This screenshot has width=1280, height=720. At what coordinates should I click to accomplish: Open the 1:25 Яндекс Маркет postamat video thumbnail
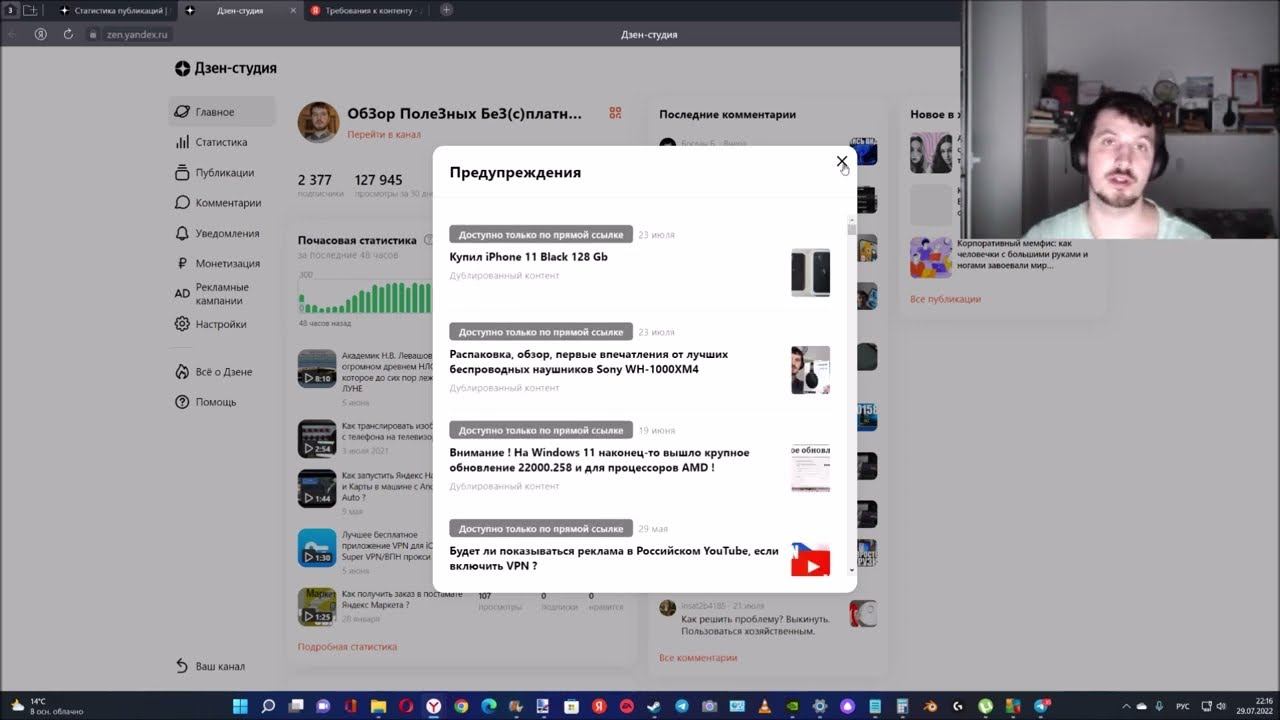click(317, 607)
